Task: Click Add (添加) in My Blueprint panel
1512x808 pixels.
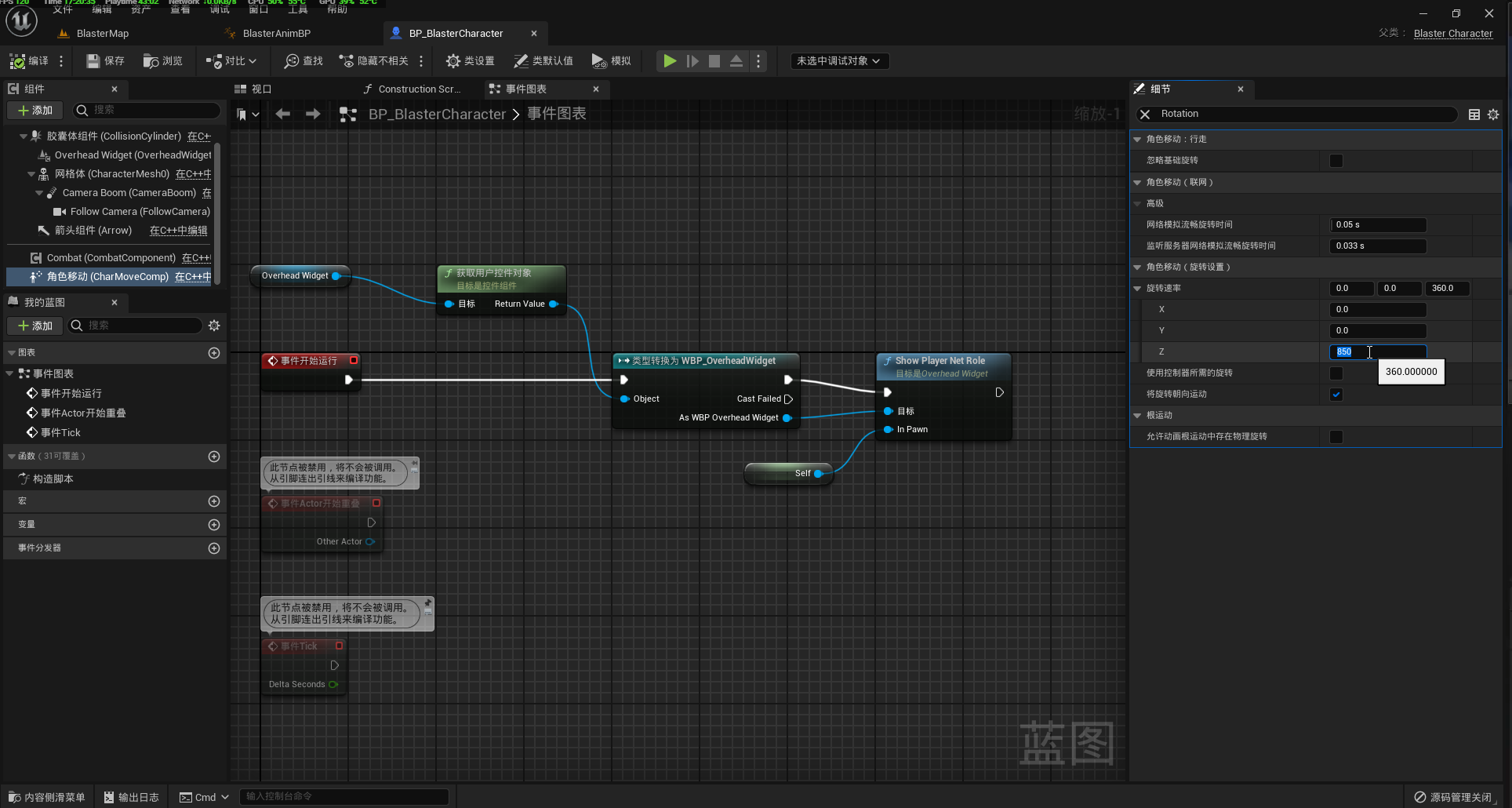Action: 35,326
